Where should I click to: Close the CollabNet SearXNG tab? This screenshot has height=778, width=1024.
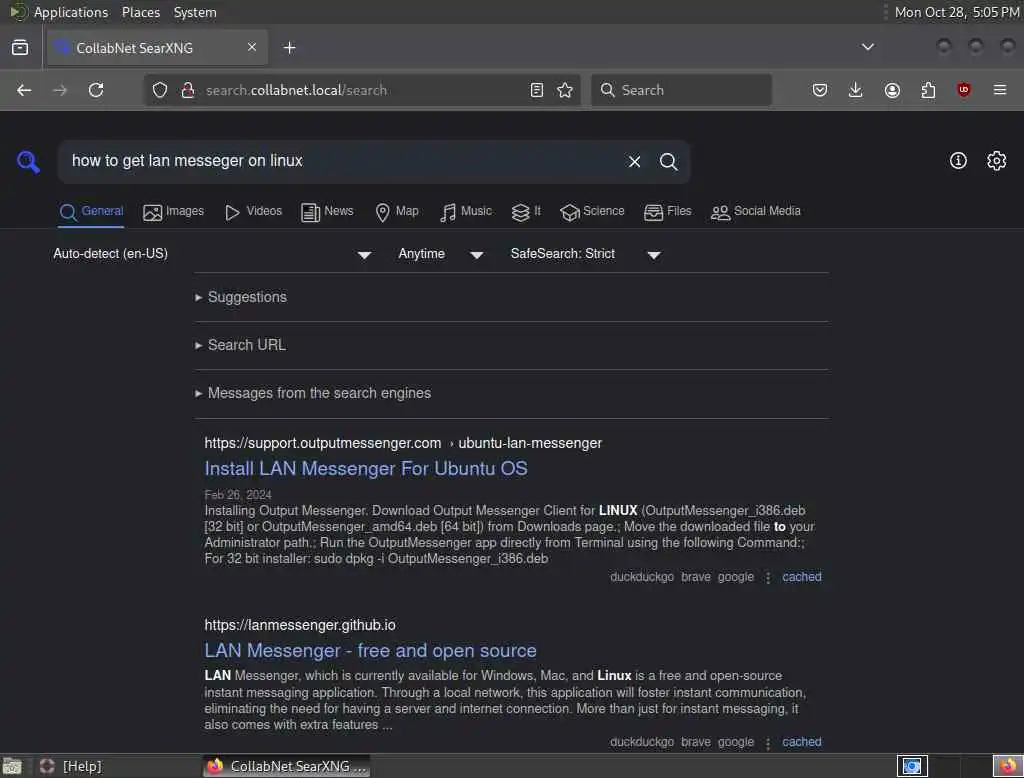click(252, 47)
